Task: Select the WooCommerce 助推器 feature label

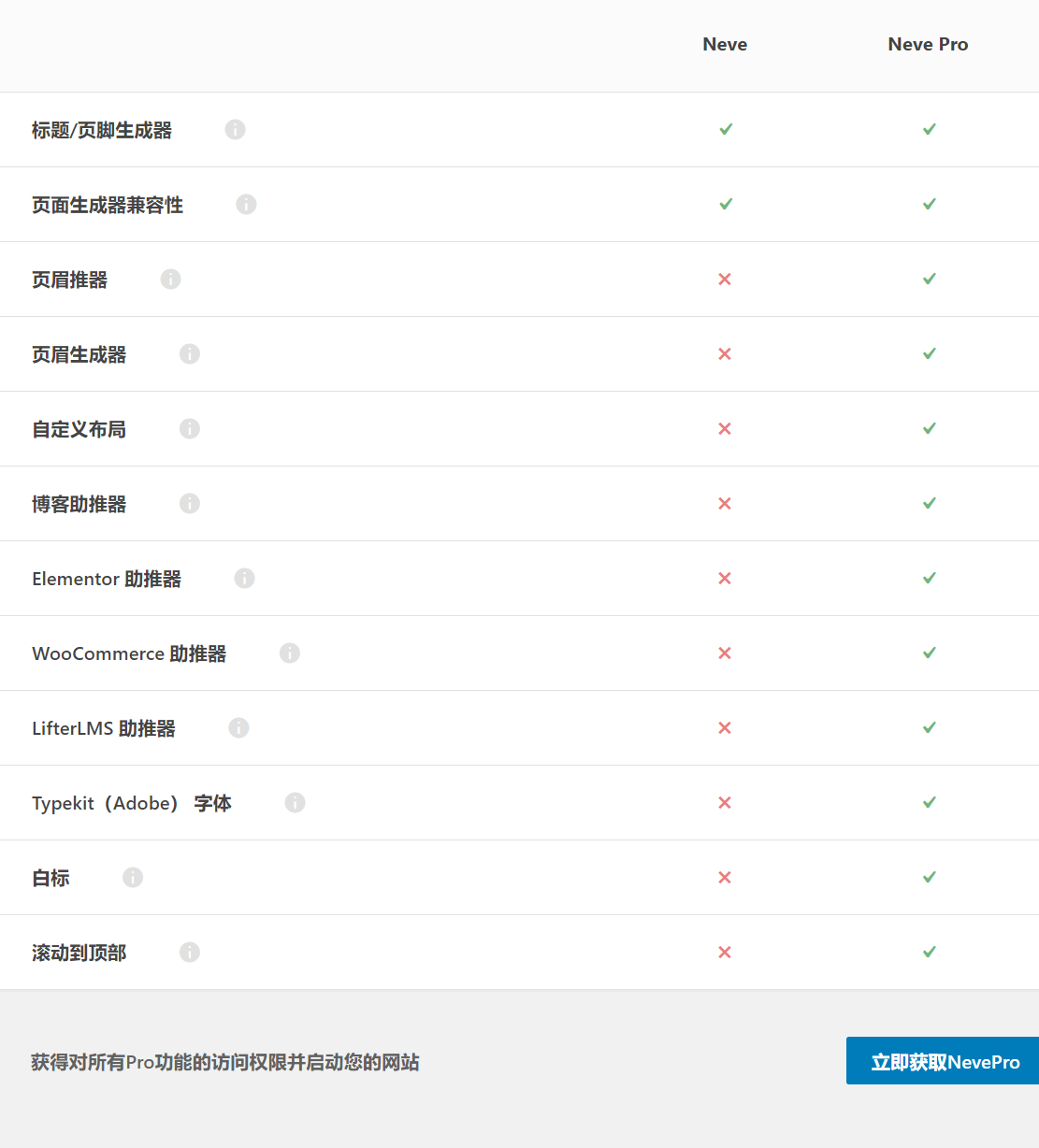Action: pos(129,653)
